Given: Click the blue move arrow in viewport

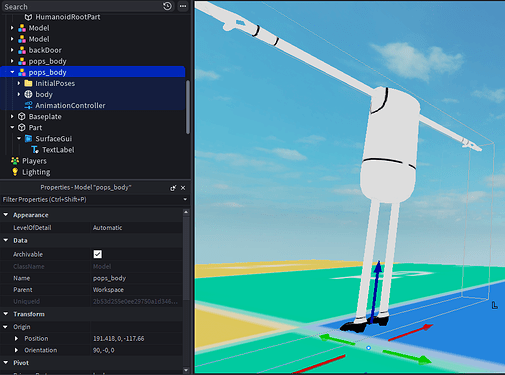Looking at the screenshot, I should (375, 292).
